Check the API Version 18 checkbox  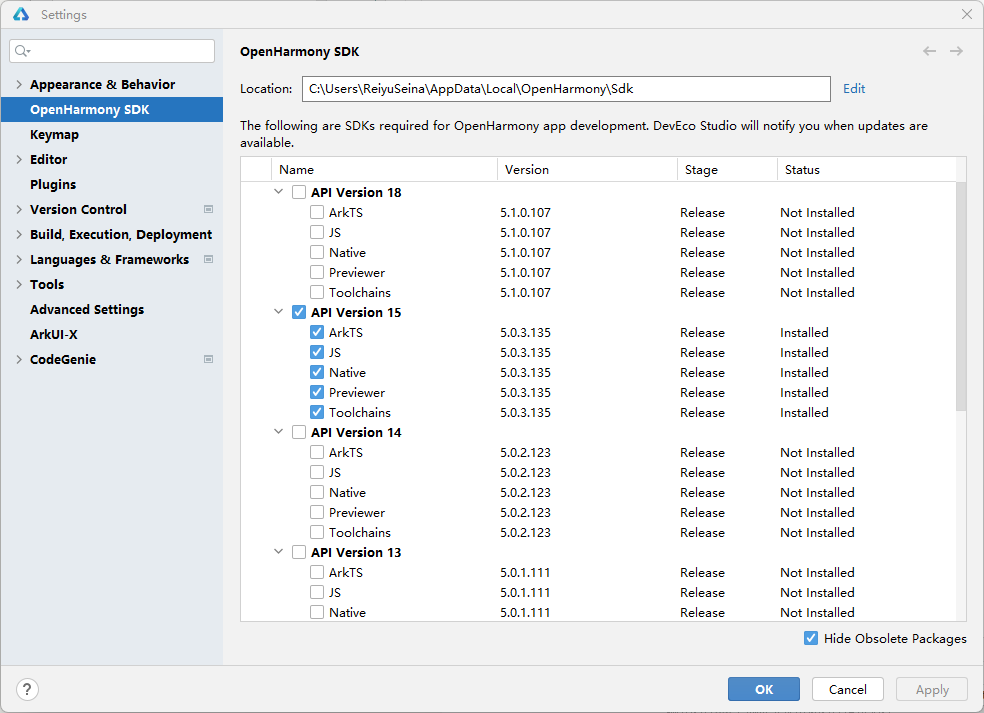(x=299, y=192)
